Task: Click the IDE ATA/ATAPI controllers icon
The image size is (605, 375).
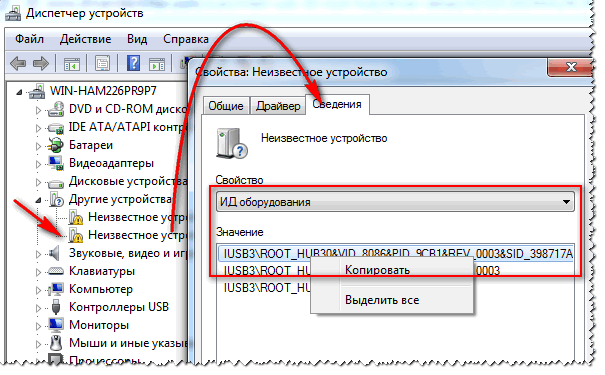Action: pyautogui.click(x=56, y=127)
